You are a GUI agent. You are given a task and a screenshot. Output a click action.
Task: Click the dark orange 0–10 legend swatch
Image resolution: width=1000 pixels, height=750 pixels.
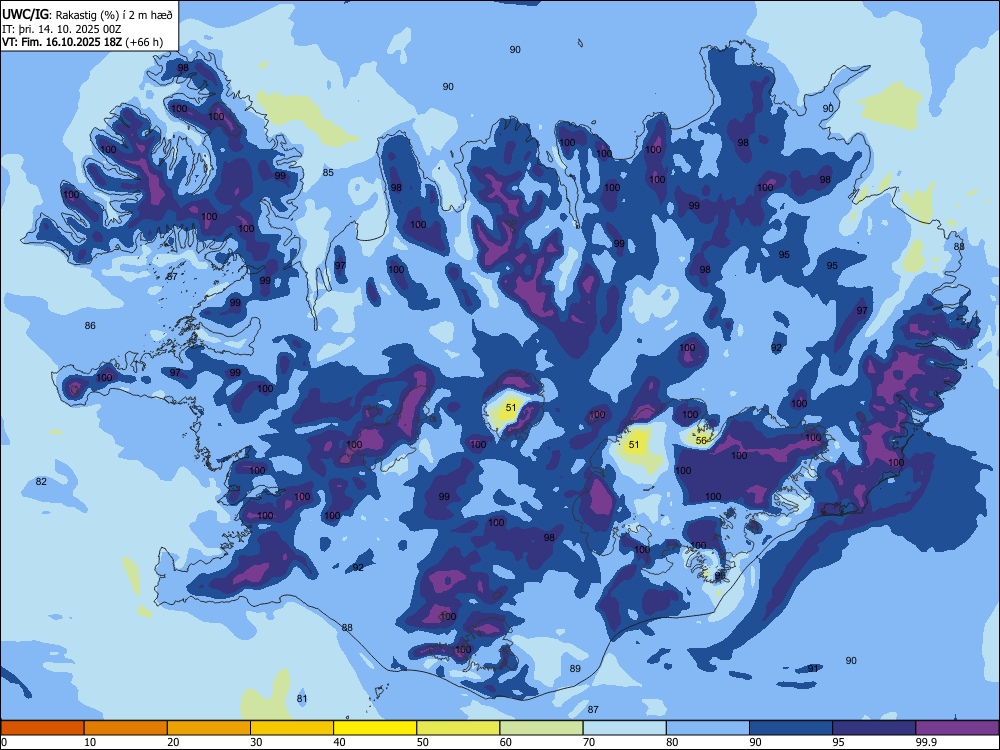tap(43, 728)
